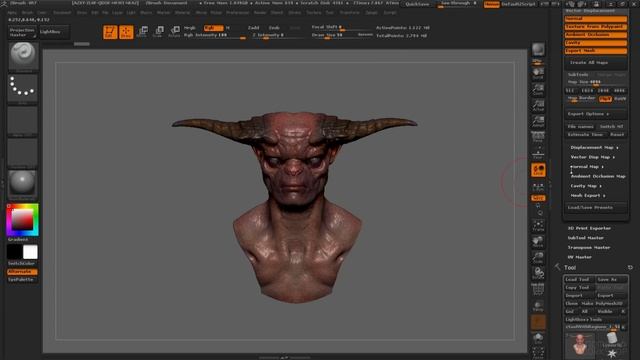Open the Brush menu
The image size is (640, 360).
click(x=27, y=13)
